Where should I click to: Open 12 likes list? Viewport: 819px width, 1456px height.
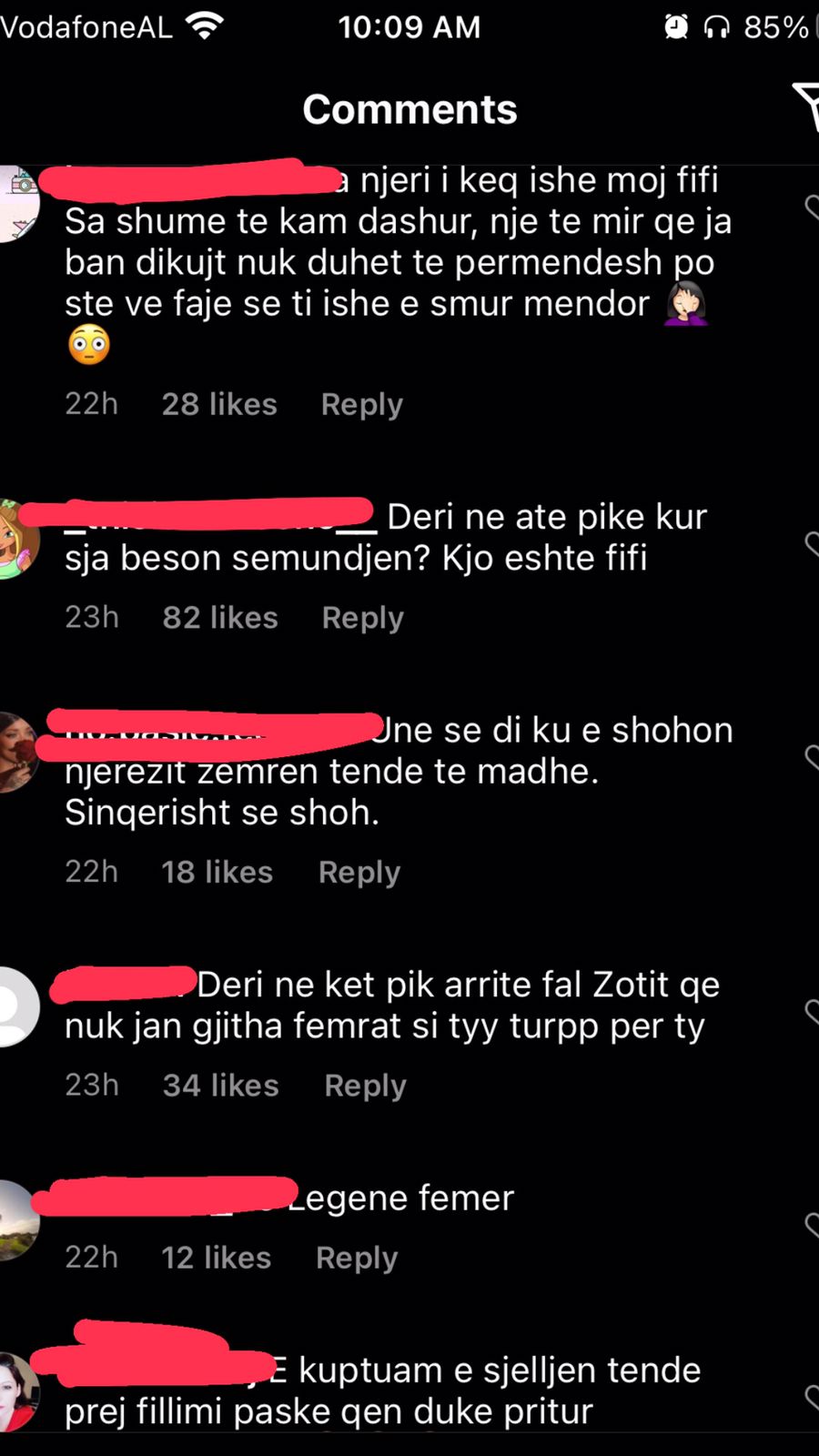coord(216,1258)
